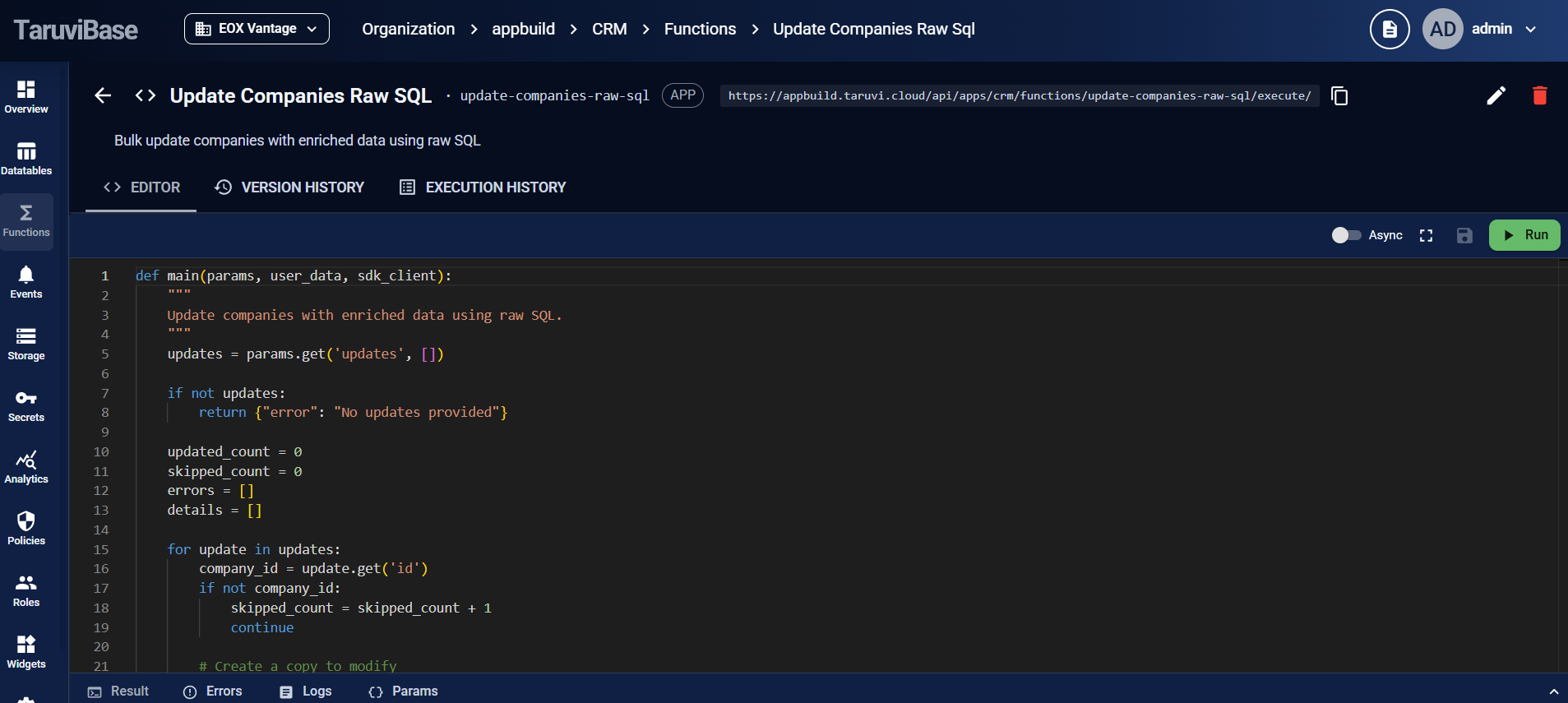
Task: Open Analytics in the sidebar
Action: pyautogui.click(x=26, y=467)
